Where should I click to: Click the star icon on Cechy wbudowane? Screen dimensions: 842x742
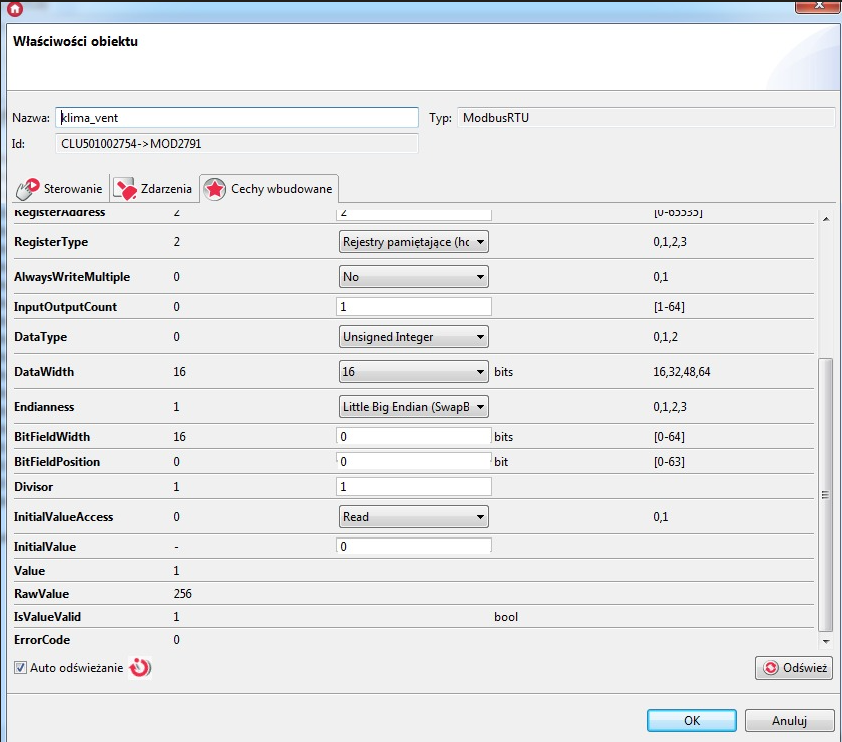click(215, 188)
